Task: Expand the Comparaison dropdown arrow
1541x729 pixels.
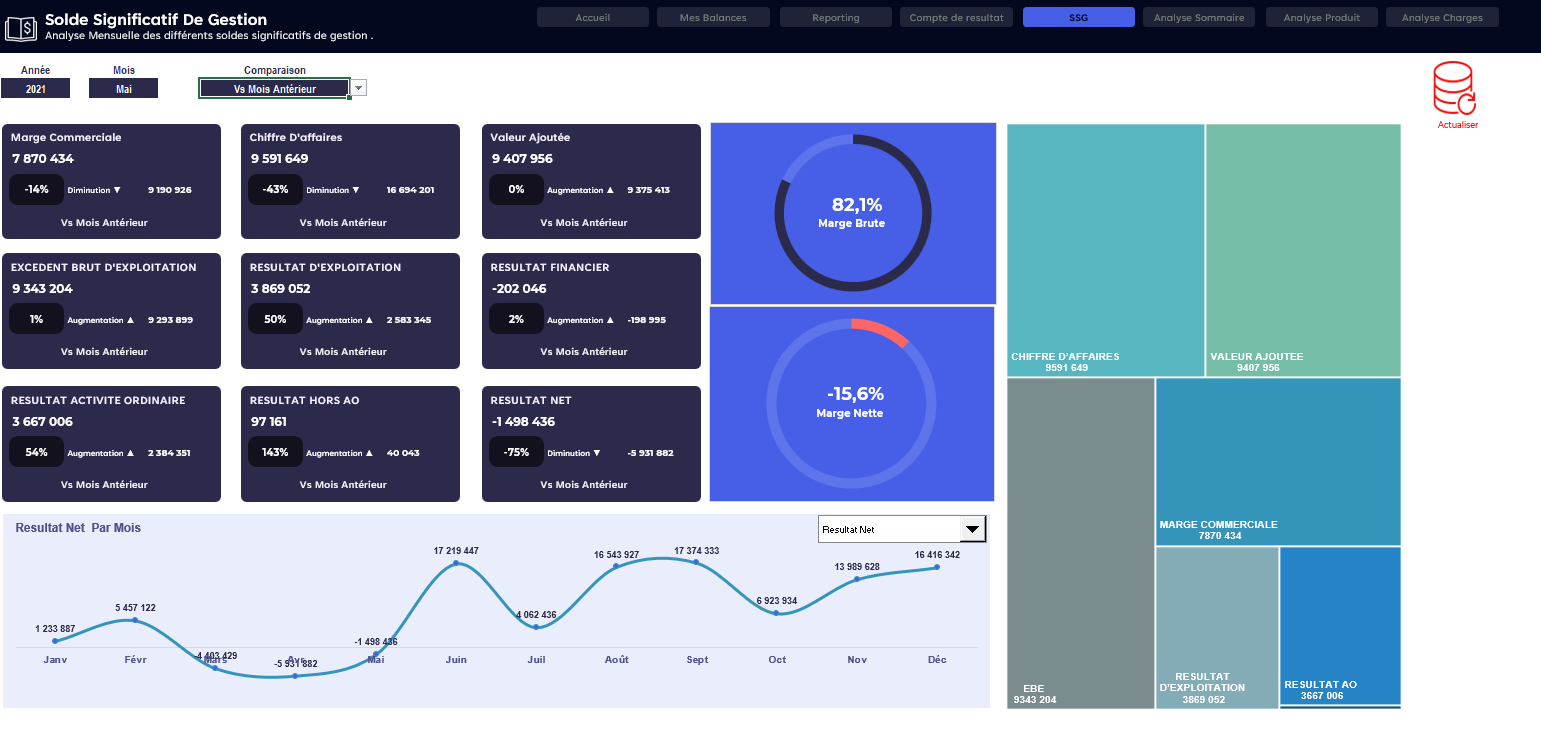Action: click(x=359, y=88)
